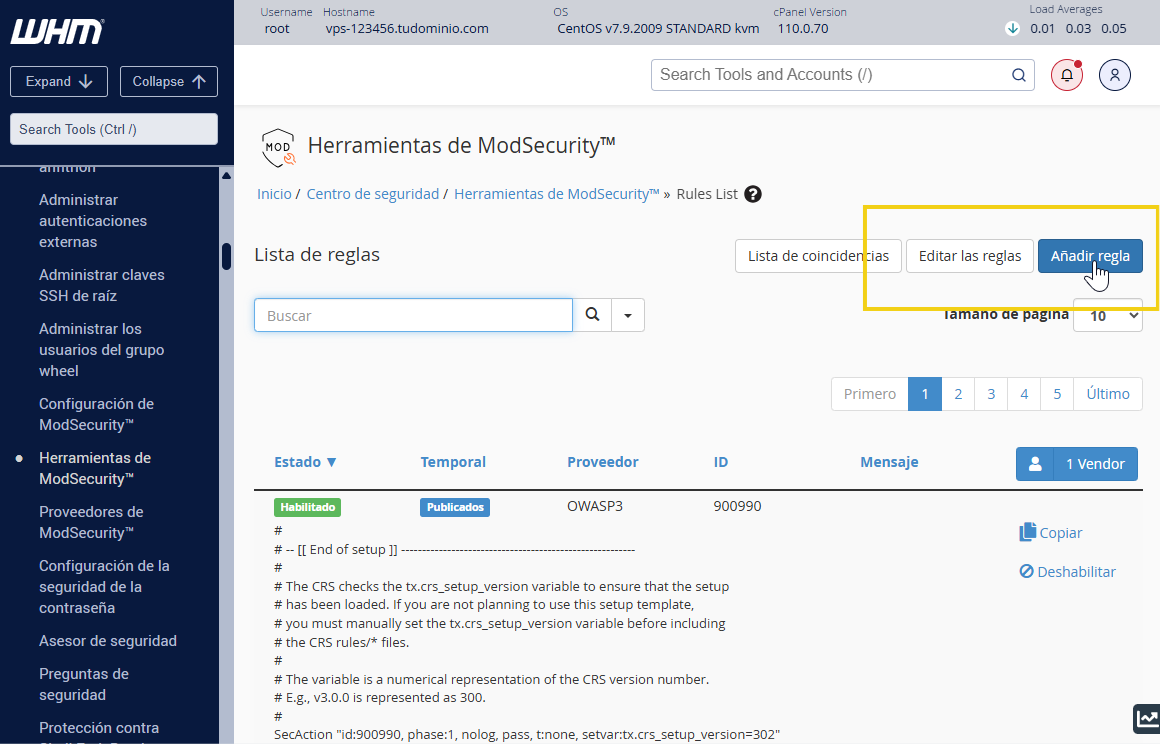Open Administrar los usuarios del grupo wheel
Image resolution: width=1160 pixels, height=744 pixels.
pyautogui.click(x=102, y=350)
